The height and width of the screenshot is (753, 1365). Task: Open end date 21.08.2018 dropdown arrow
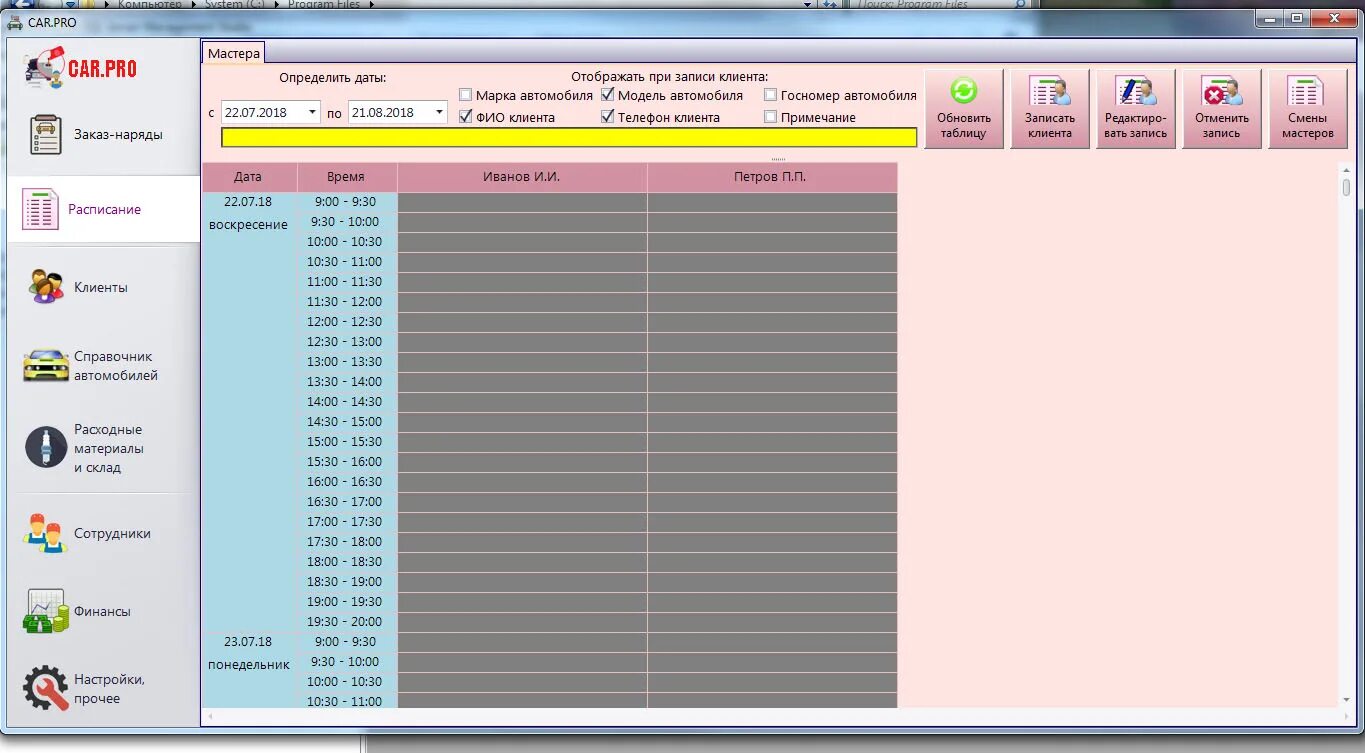(439, 113)
